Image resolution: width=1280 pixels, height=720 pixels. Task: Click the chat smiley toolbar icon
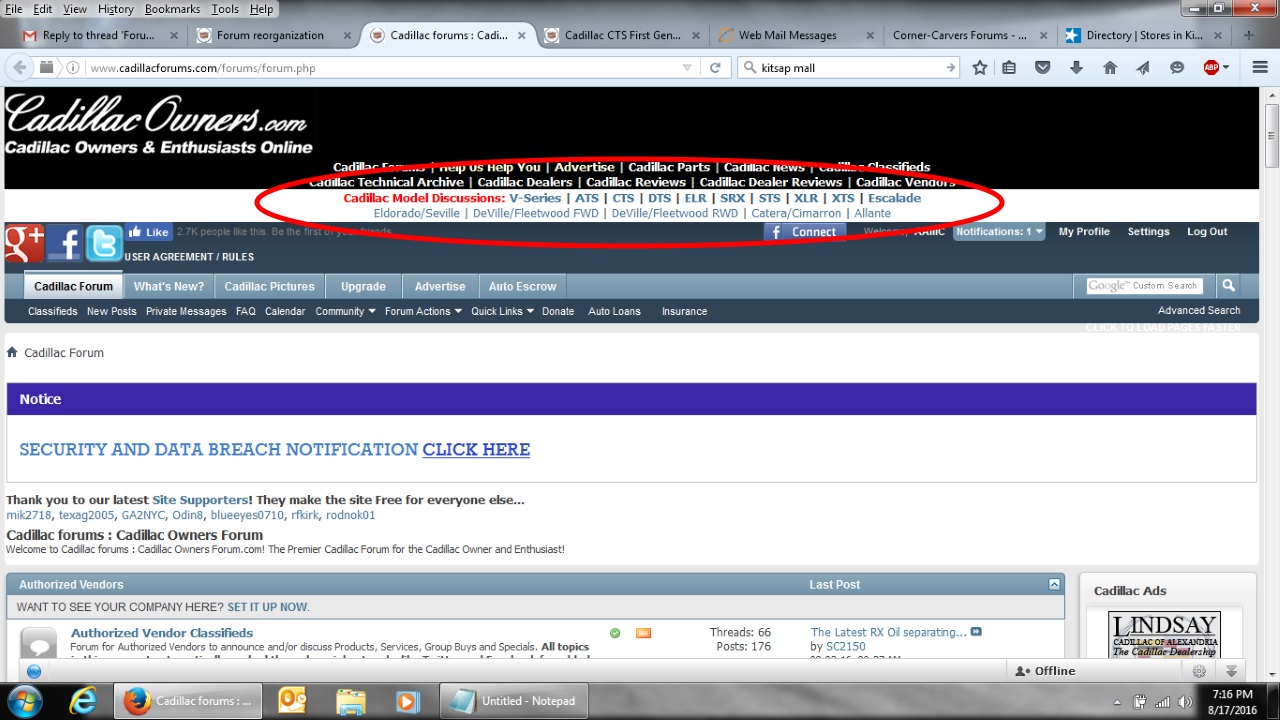click(1177, 68)
